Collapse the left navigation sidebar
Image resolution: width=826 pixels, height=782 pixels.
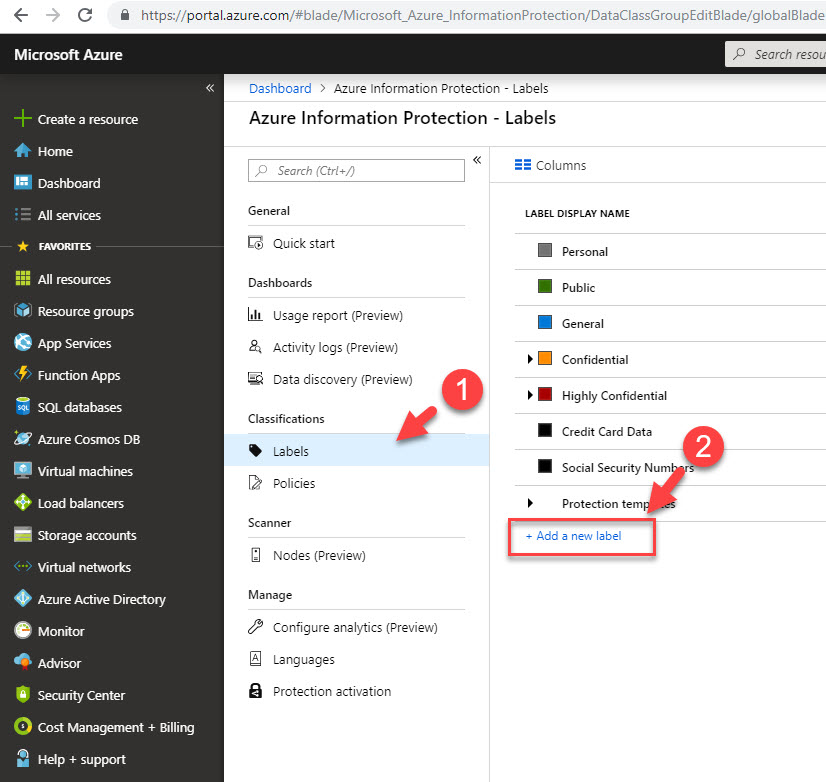coord(210,88)
